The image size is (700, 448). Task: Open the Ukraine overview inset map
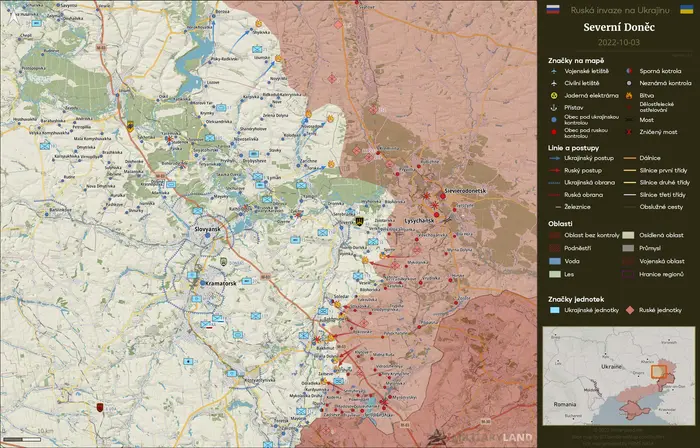click(619, 376)
